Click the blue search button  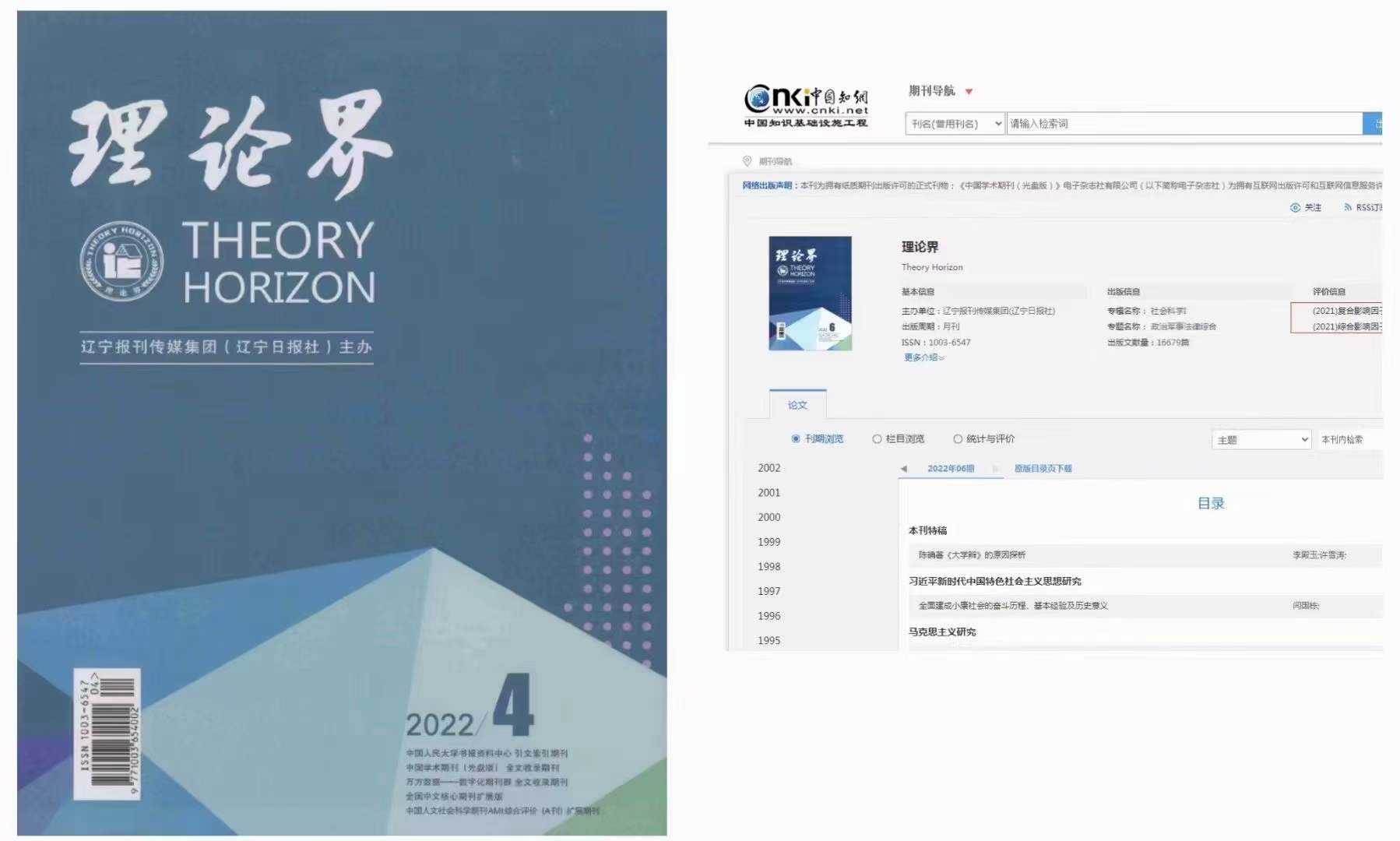pos(1374,123)
